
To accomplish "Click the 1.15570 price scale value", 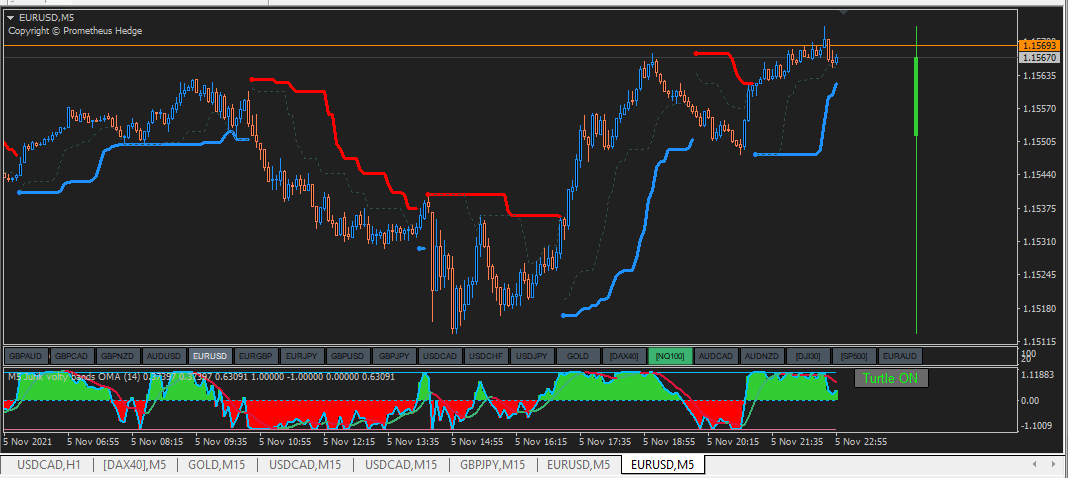I will click(x=1039, y=108).
